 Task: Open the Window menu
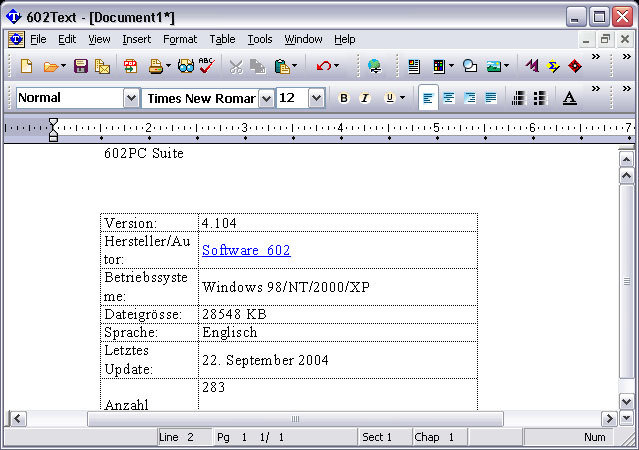tap(303, 39)
